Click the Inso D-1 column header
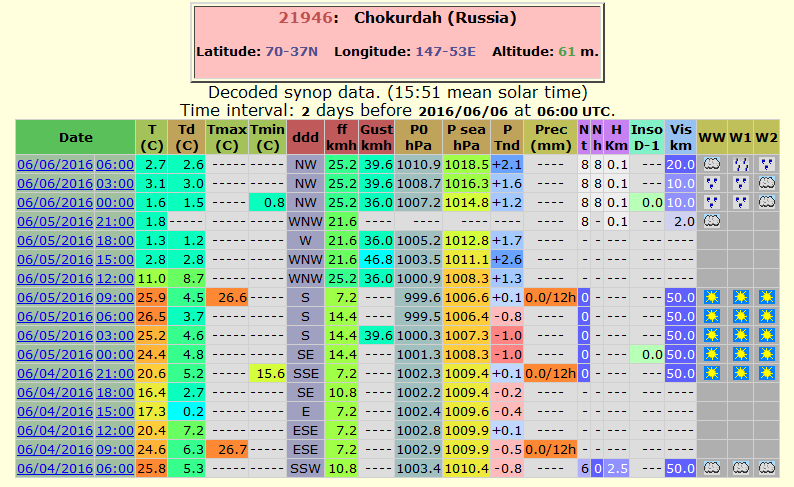 point(647,137)
